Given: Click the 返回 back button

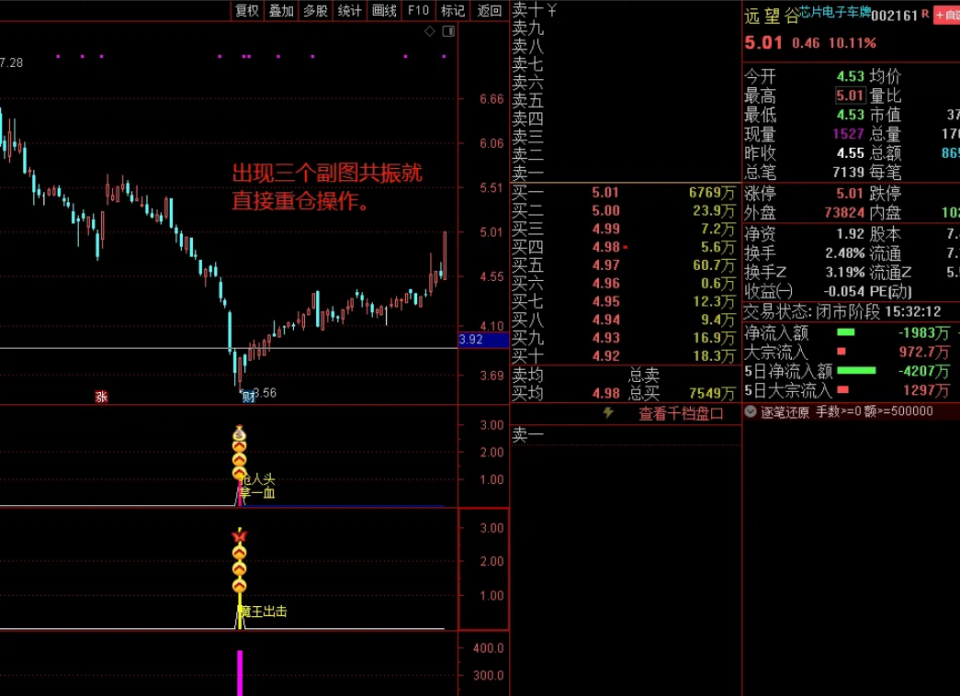Looking at the screenshot, I should (x=489, y=10).
